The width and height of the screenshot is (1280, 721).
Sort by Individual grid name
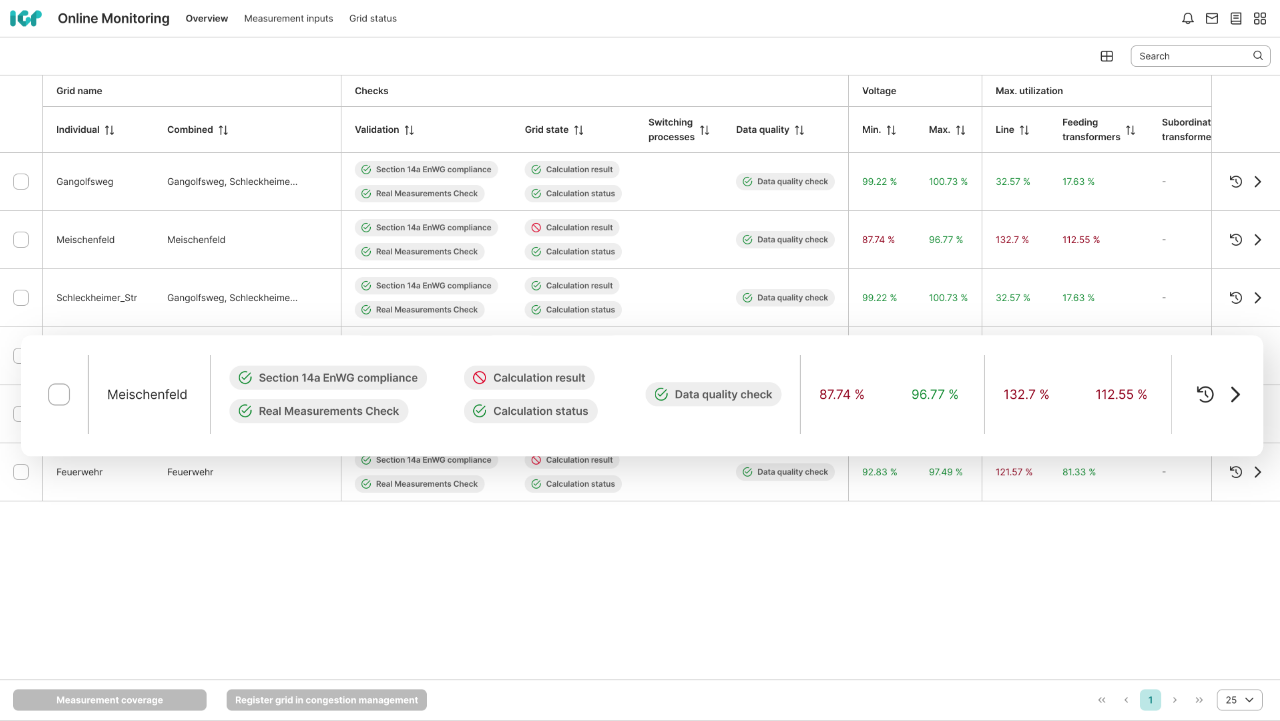tap(109, 130)
